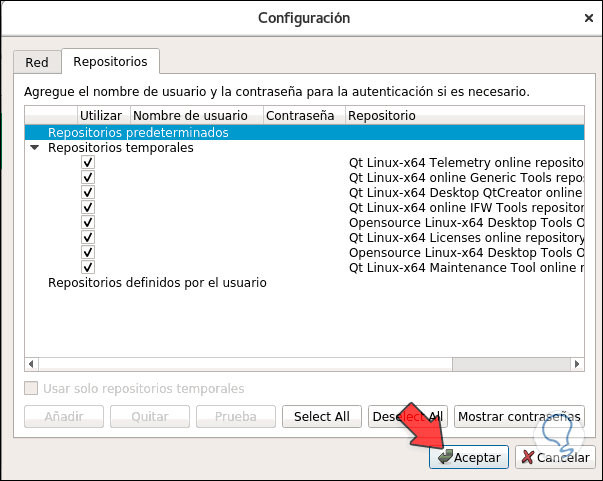Click the Mostrar contraseñas button
Screen dimensions: 603x481
pos(518,416)
